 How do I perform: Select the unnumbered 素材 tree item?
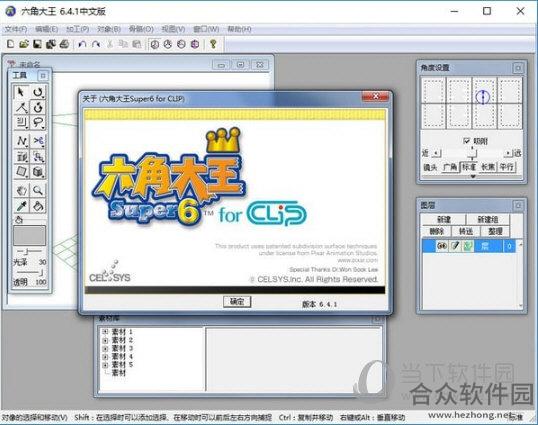point(119,373)
